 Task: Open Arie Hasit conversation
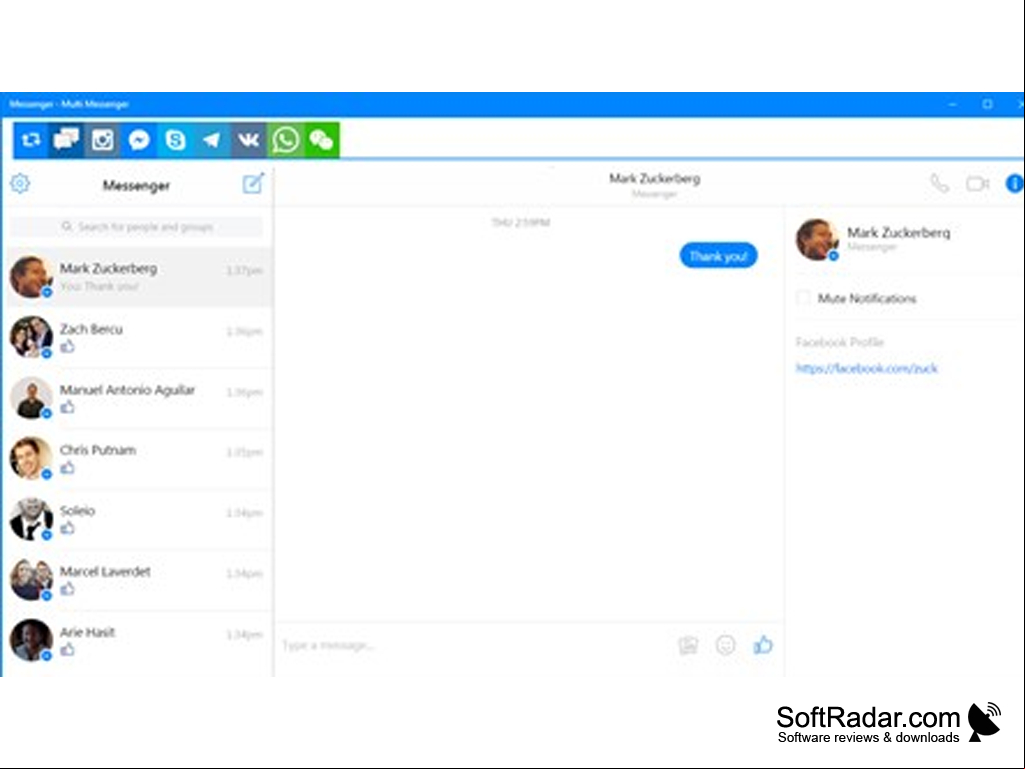pyautogui.click(x=138, y=641)
